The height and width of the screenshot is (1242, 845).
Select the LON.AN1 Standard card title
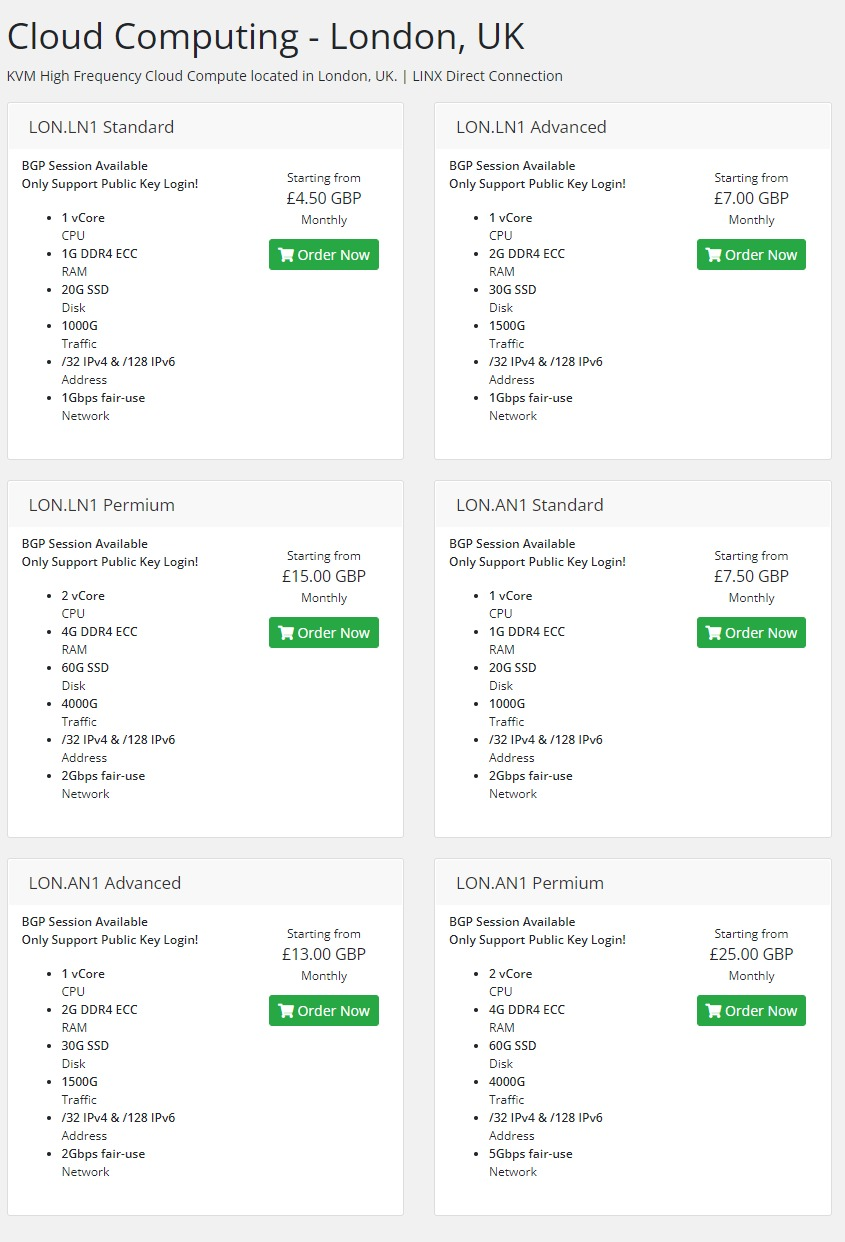coord(530,505)
